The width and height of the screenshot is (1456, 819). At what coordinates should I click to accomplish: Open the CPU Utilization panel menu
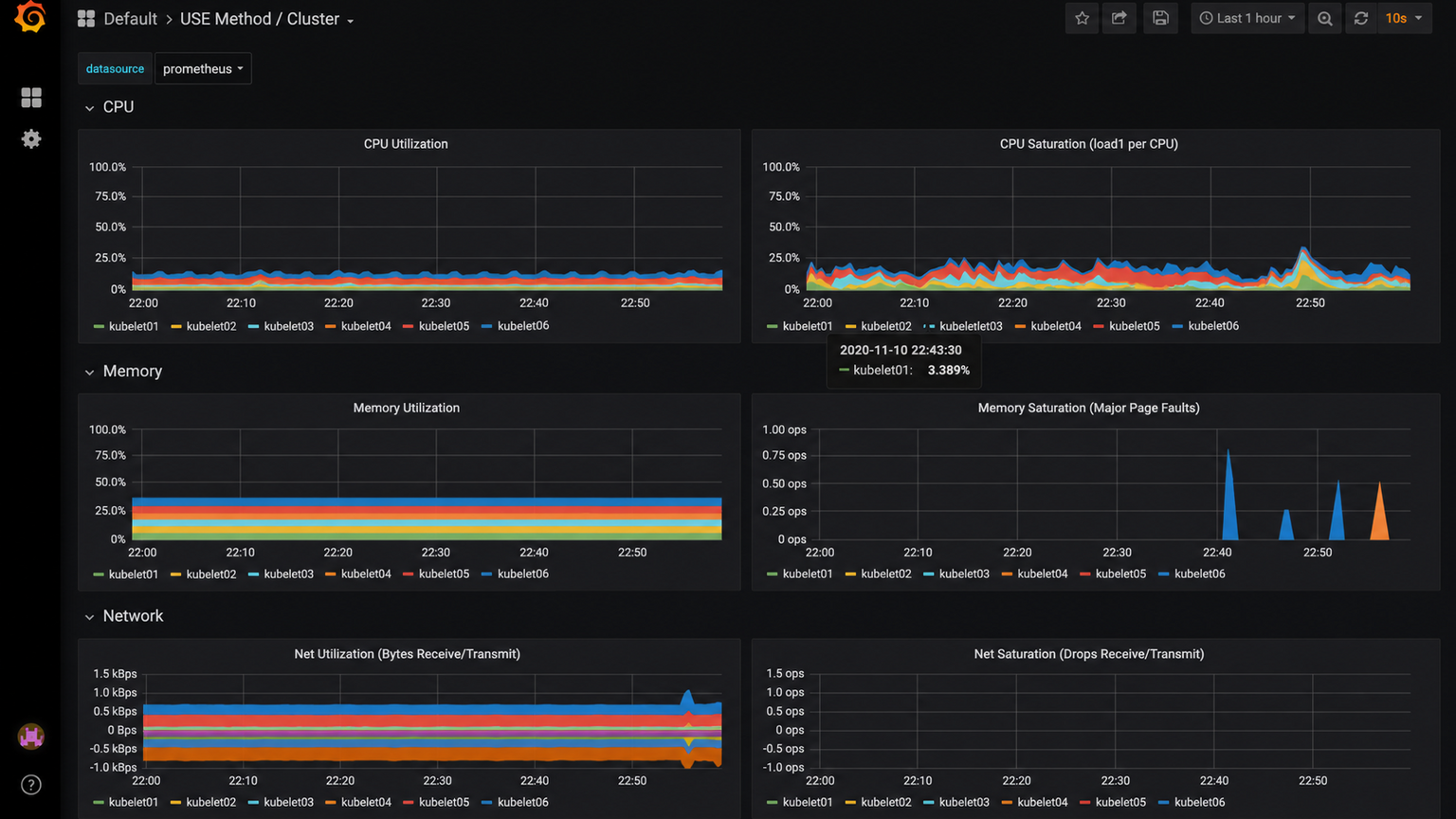406,144
